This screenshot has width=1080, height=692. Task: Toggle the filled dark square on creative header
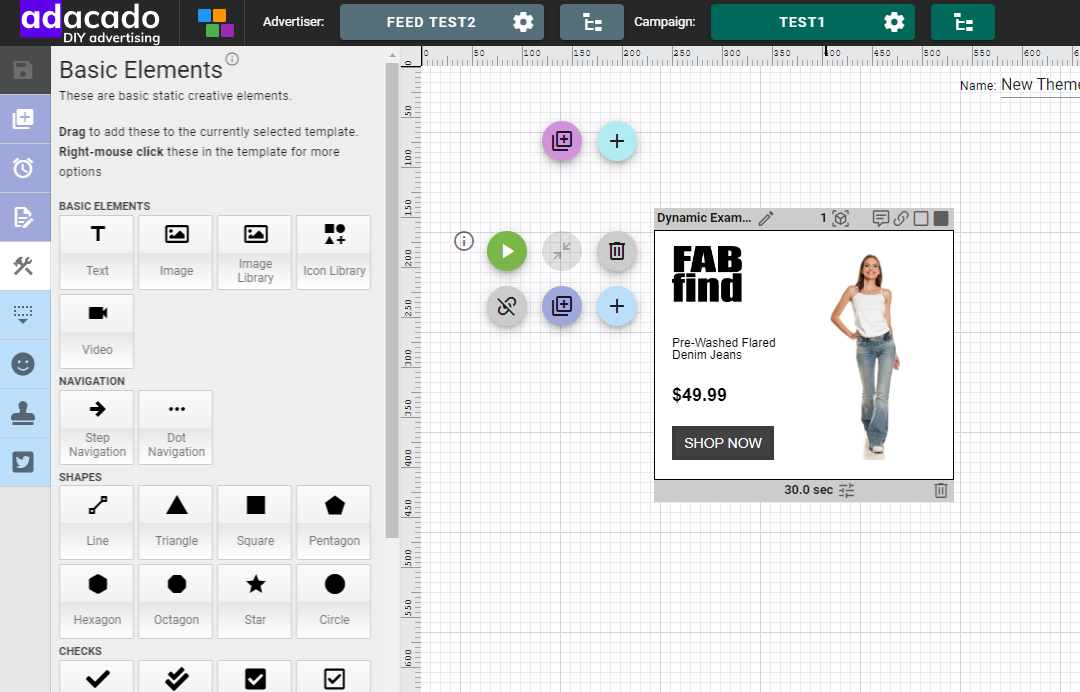(941, 219)
